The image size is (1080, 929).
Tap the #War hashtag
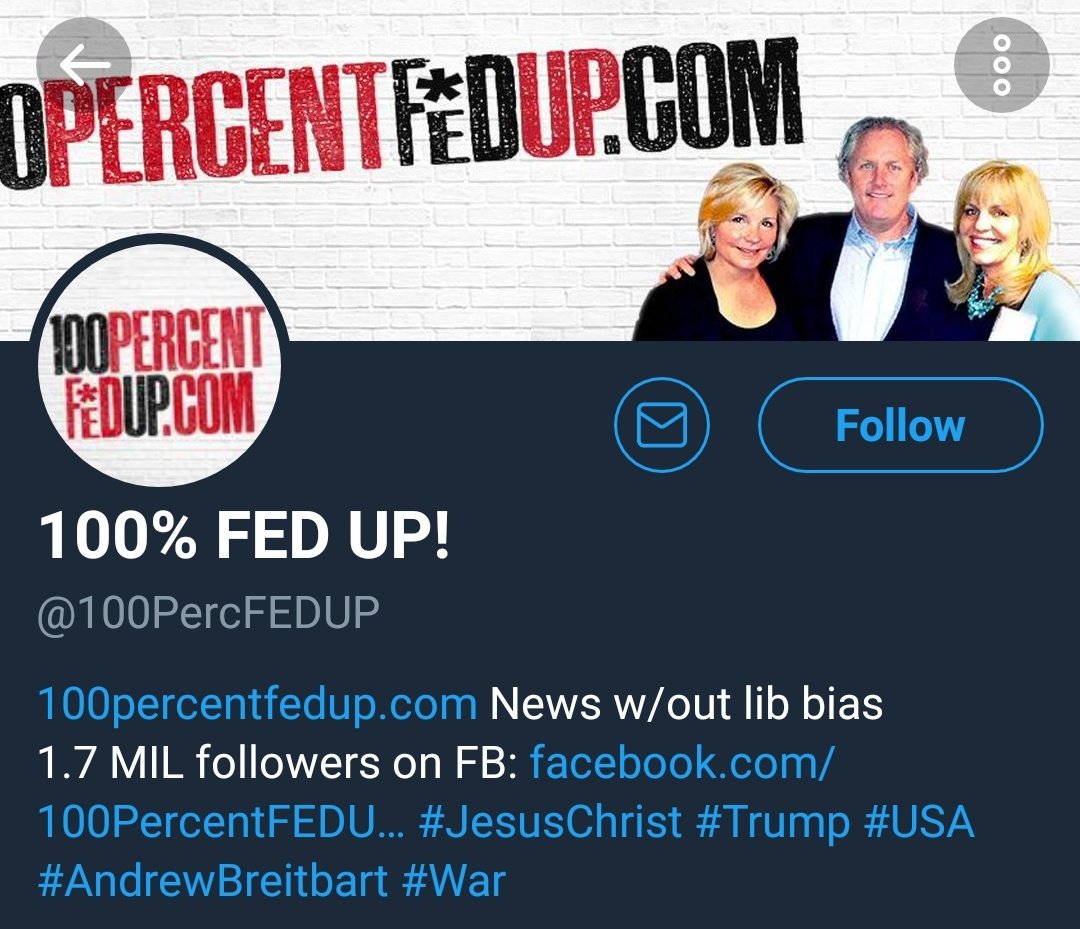click(x=454, y=881)
